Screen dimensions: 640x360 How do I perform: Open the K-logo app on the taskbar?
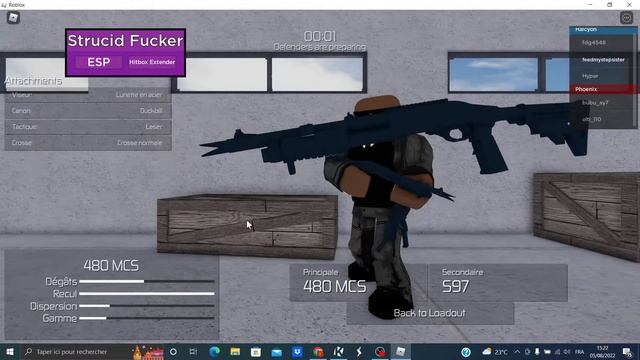point(338,351)
